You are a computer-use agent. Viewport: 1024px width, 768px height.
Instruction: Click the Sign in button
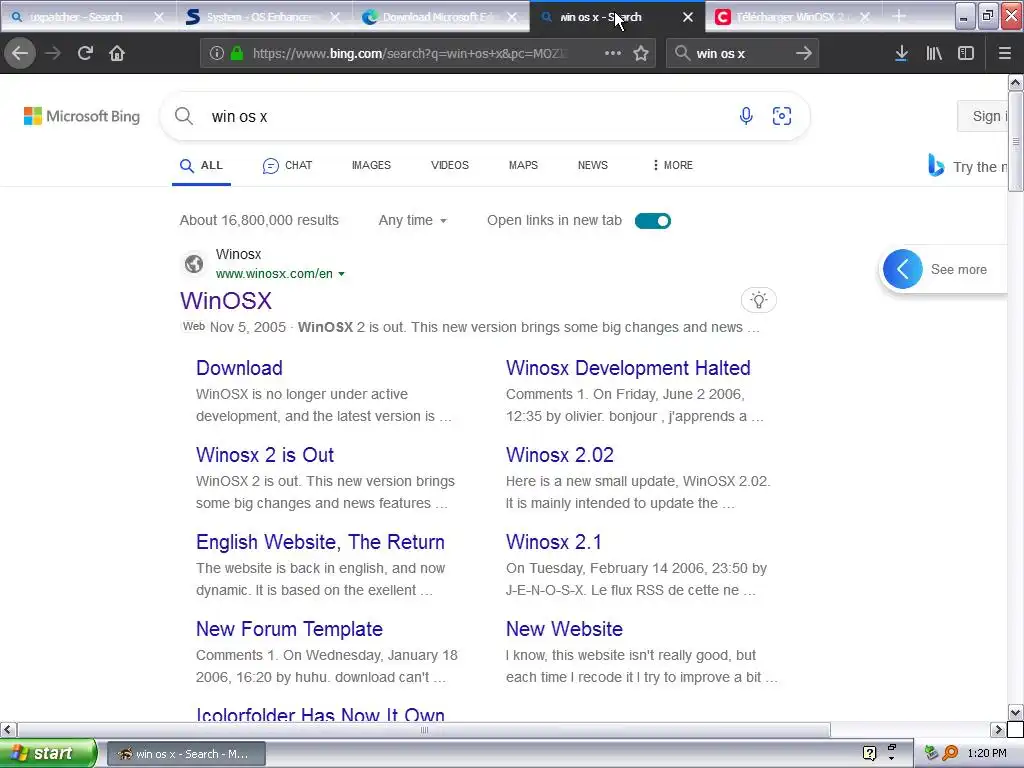(983, 116)
